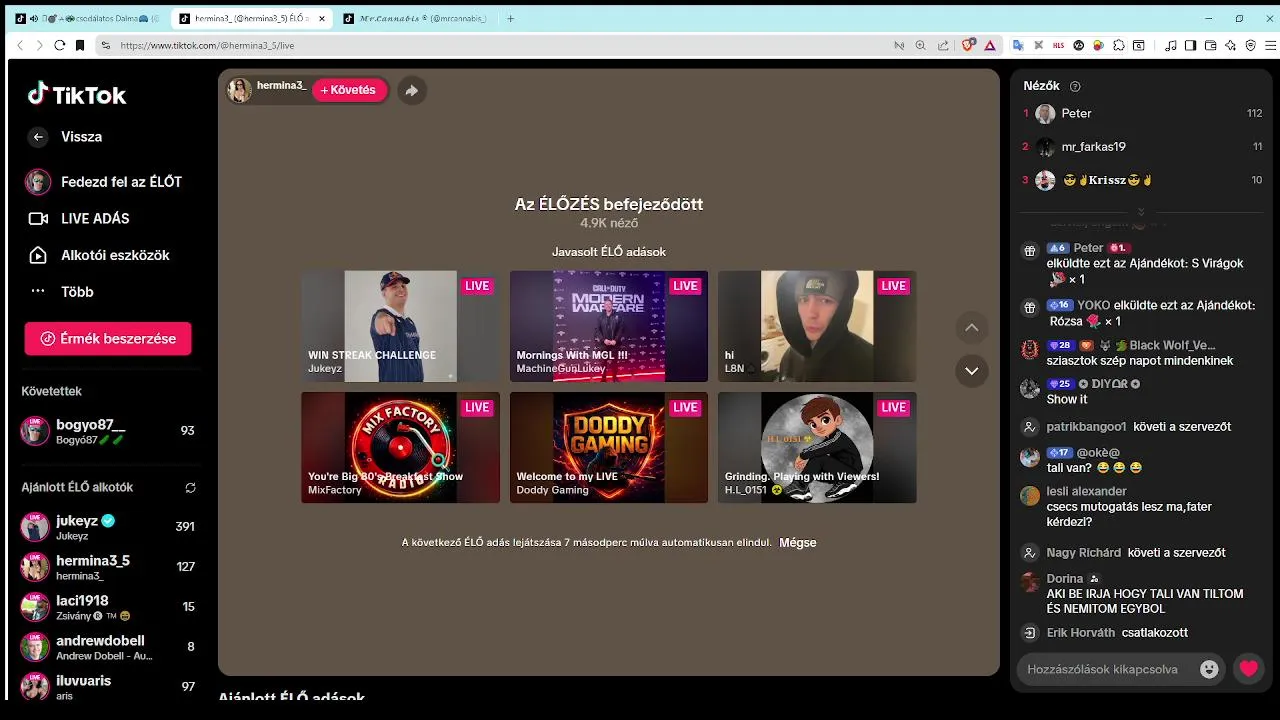Click the address bar share icon
The width and height of the screenshot is (1280, 720).
tap(943, 45)
